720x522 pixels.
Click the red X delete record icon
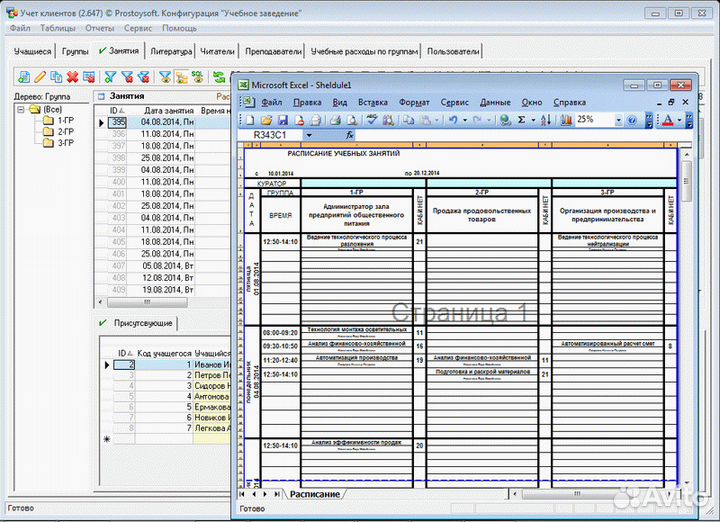coord(71,77)
